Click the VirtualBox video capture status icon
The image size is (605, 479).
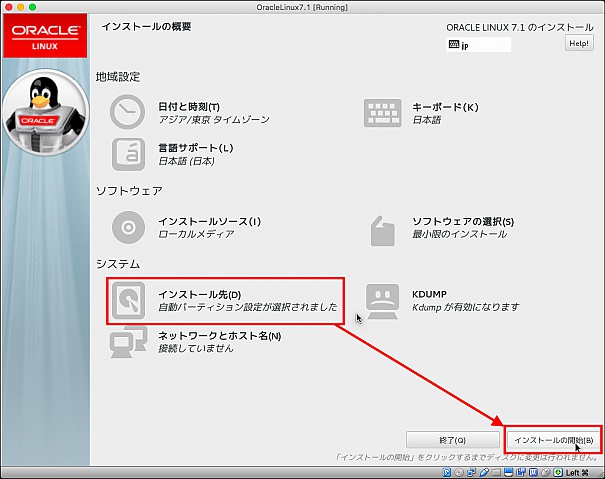(521, 472)
